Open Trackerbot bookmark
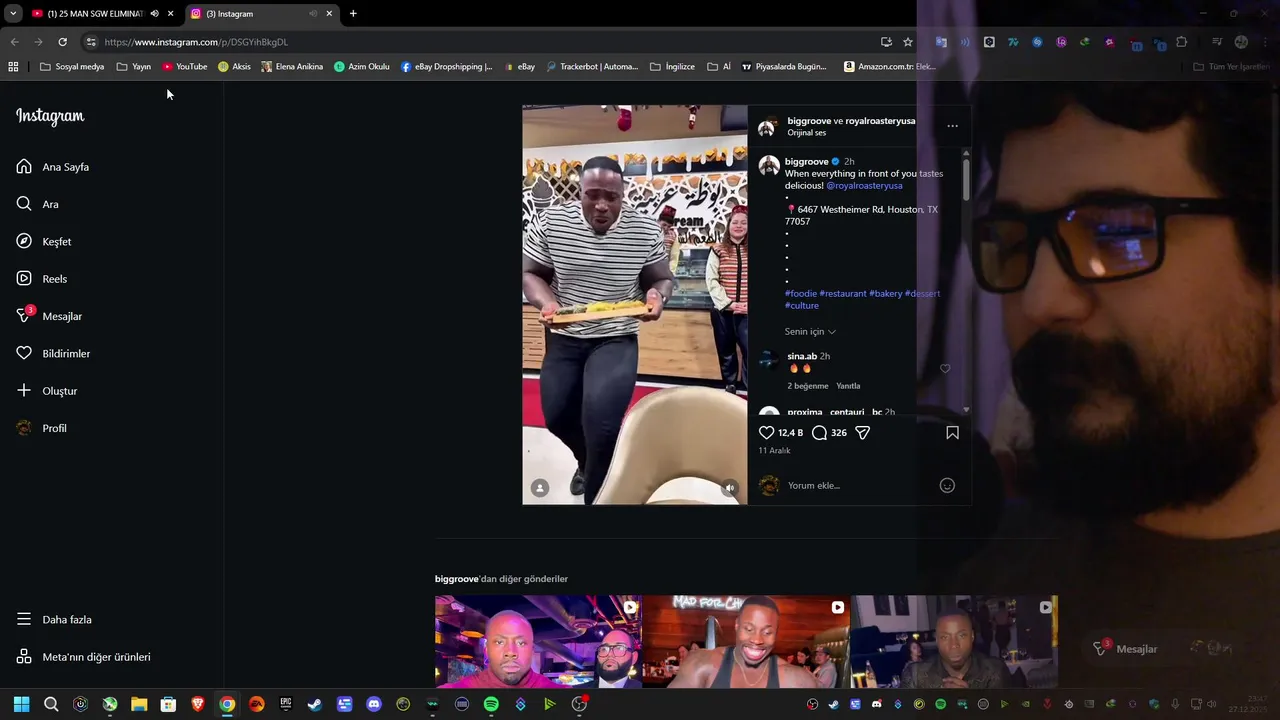The width and height of the screenshot is (1280, 720). point(591,67)
